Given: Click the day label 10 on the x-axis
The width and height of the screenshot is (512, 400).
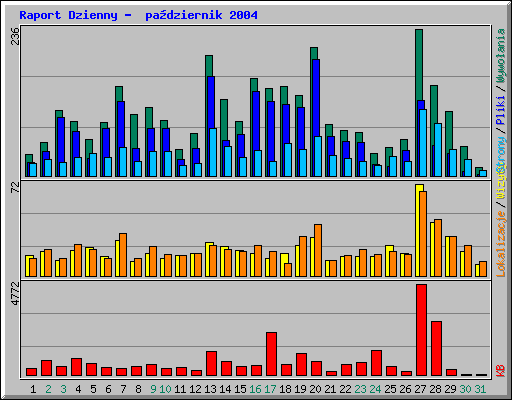Looking at the screenshot, I should (x=165, y=389).
